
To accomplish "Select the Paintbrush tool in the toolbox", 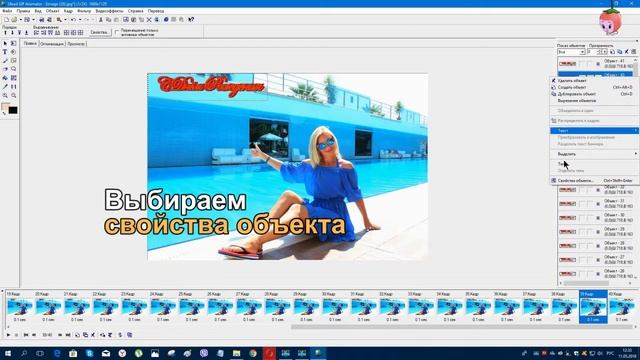I will pos(5,60).
